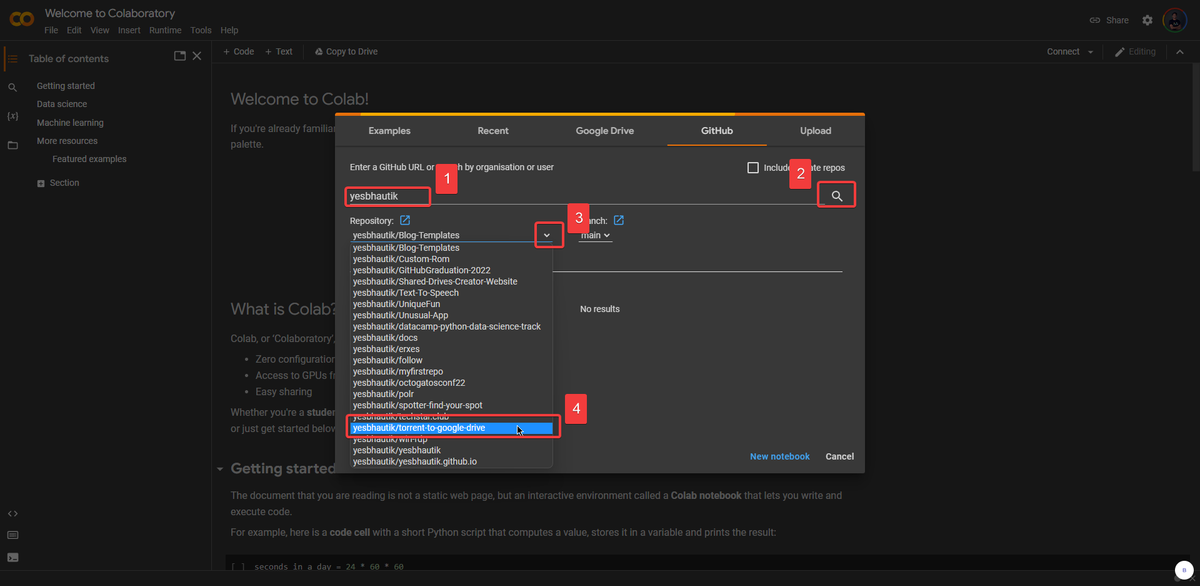Image resolution: width=1200 pixels, height=586 pixels.
Task: Open the terminal icon in sidebar
Action: (13, 557)
